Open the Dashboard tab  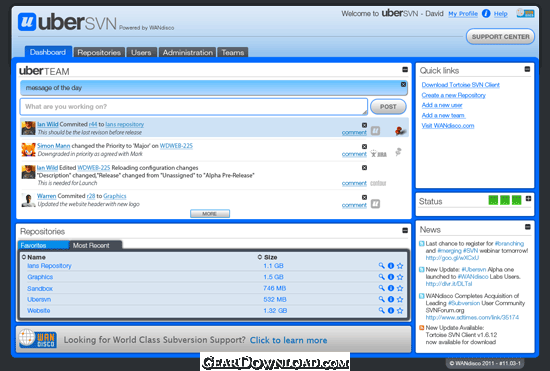tap(48, 52)
